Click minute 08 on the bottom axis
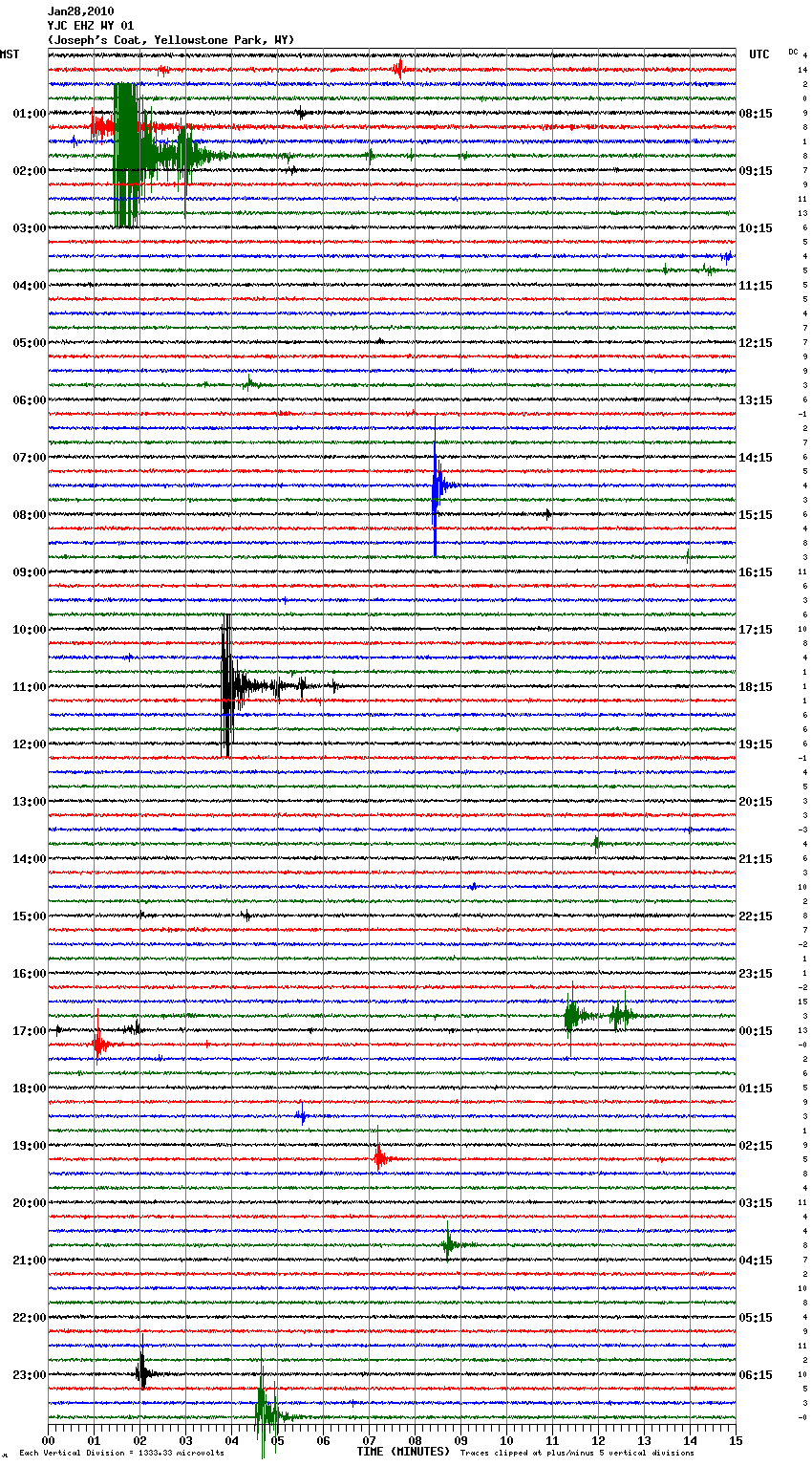This screenshot has height=1466, width=812. 415,1440
